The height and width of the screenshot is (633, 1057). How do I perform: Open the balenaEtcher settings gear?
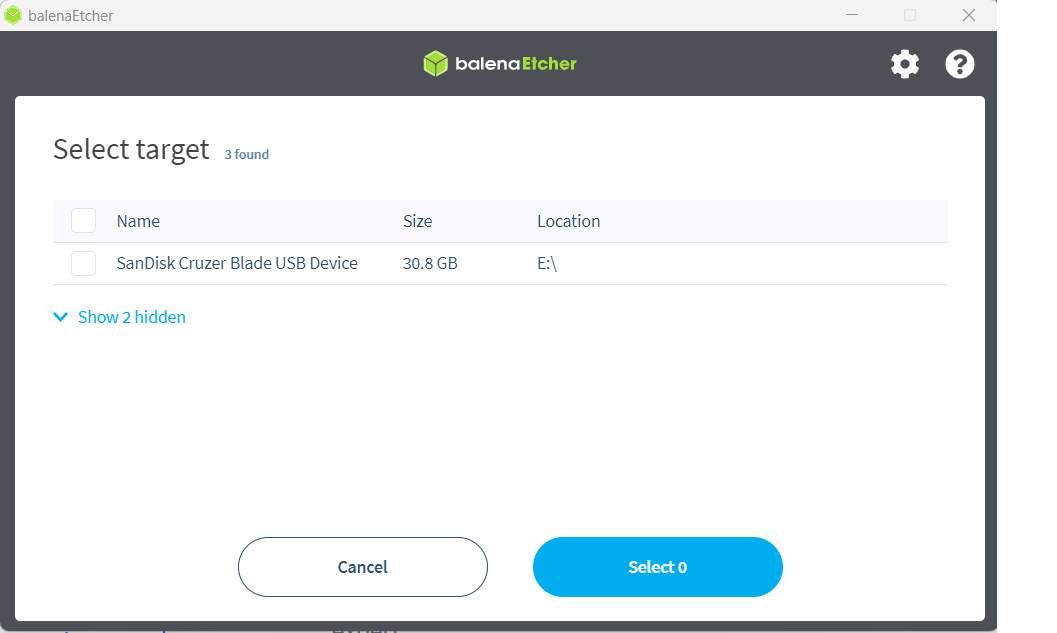click(x=905, y=65)
